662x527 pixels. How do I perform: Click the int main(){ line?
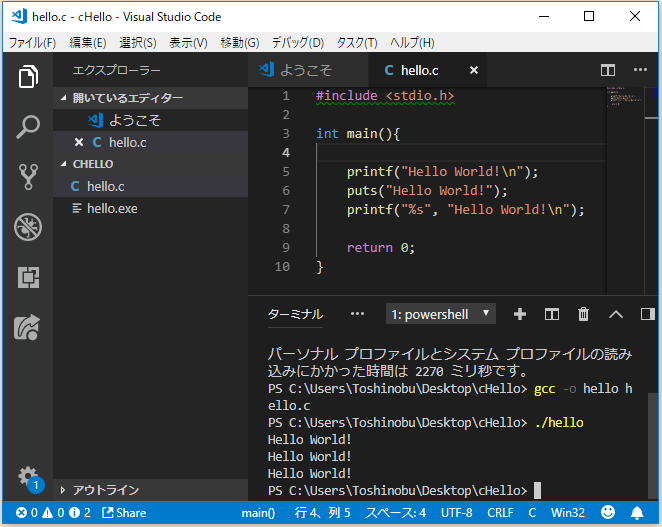[x=358, y=134]
